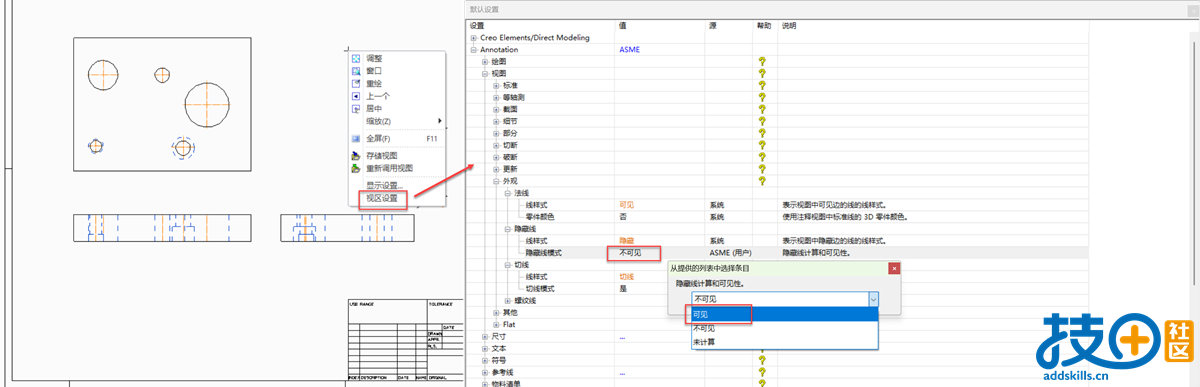
Task: Expand the 截面 tree node
Action: (x=496, y=109)
